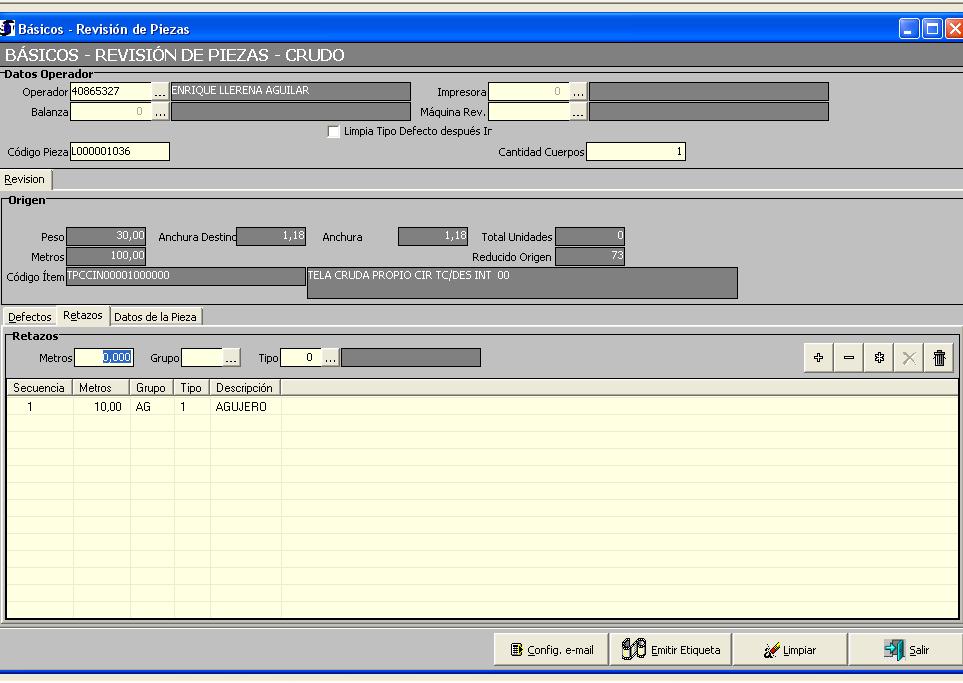
Task: Open the Grupo lookup ellipsis button
Action: click(x=231, y=358)
